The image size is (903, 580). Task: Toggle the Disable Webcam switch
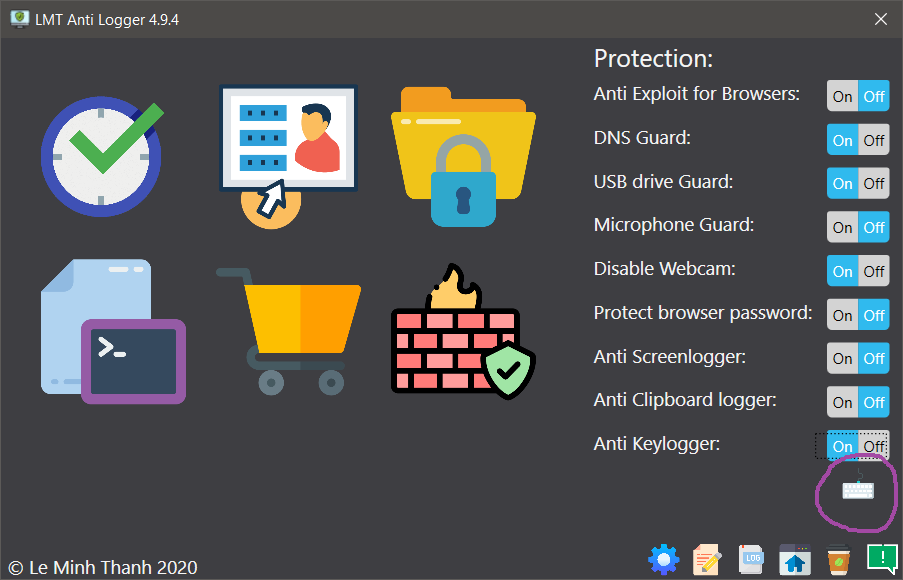[x=858, y=271]
